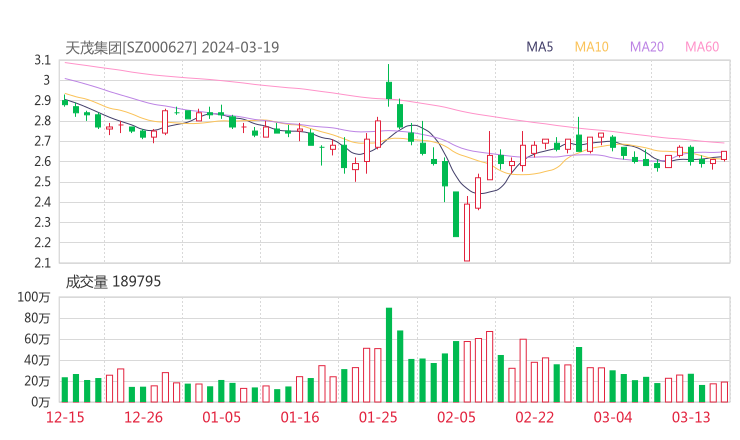The image size is (740, 440).
Task: Click the 天茂集团[SZ000627] chart title
Action: tap(132, 47)
